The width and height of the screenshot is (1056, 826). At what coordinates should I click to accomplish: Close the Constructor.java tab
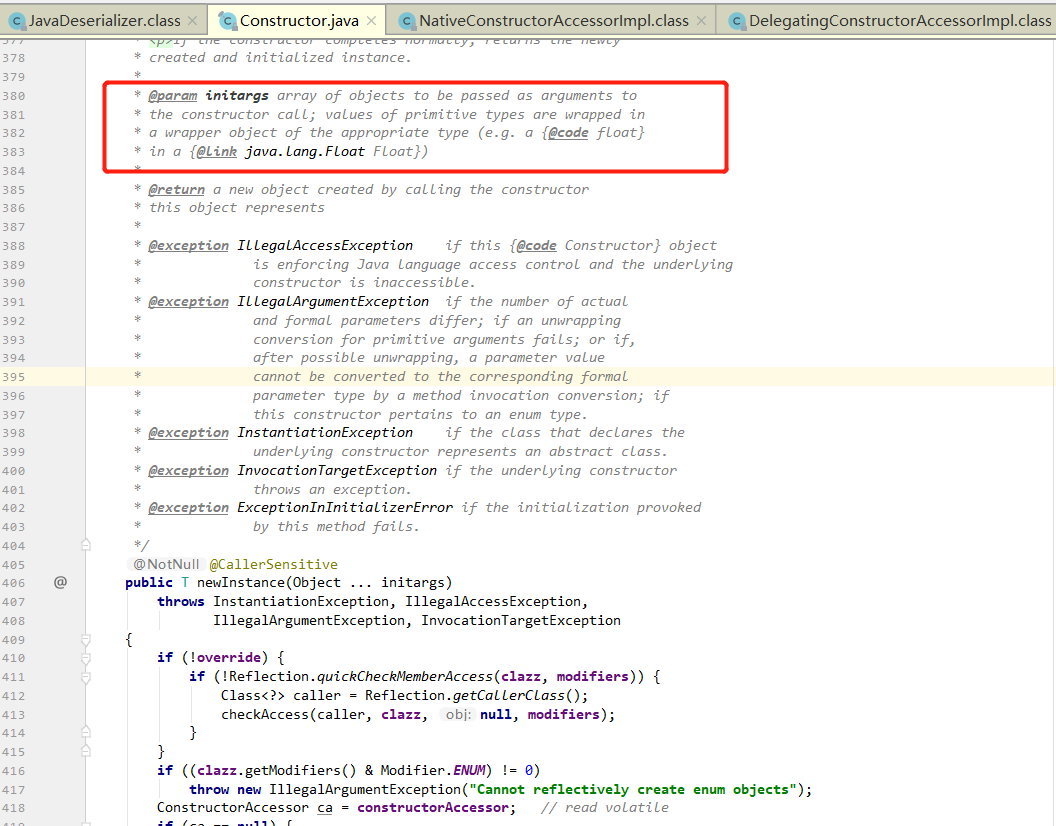pos(372,20)
